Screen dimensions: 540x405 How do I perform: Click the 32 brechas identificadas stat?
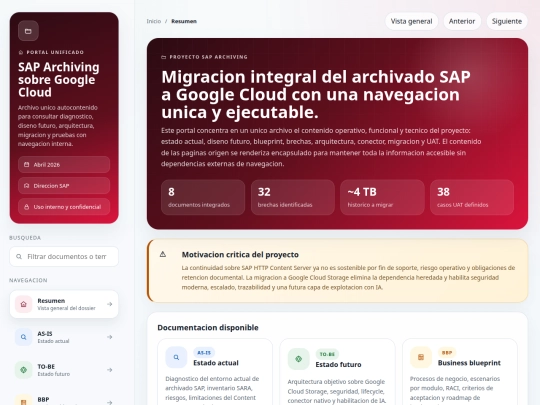293,197
